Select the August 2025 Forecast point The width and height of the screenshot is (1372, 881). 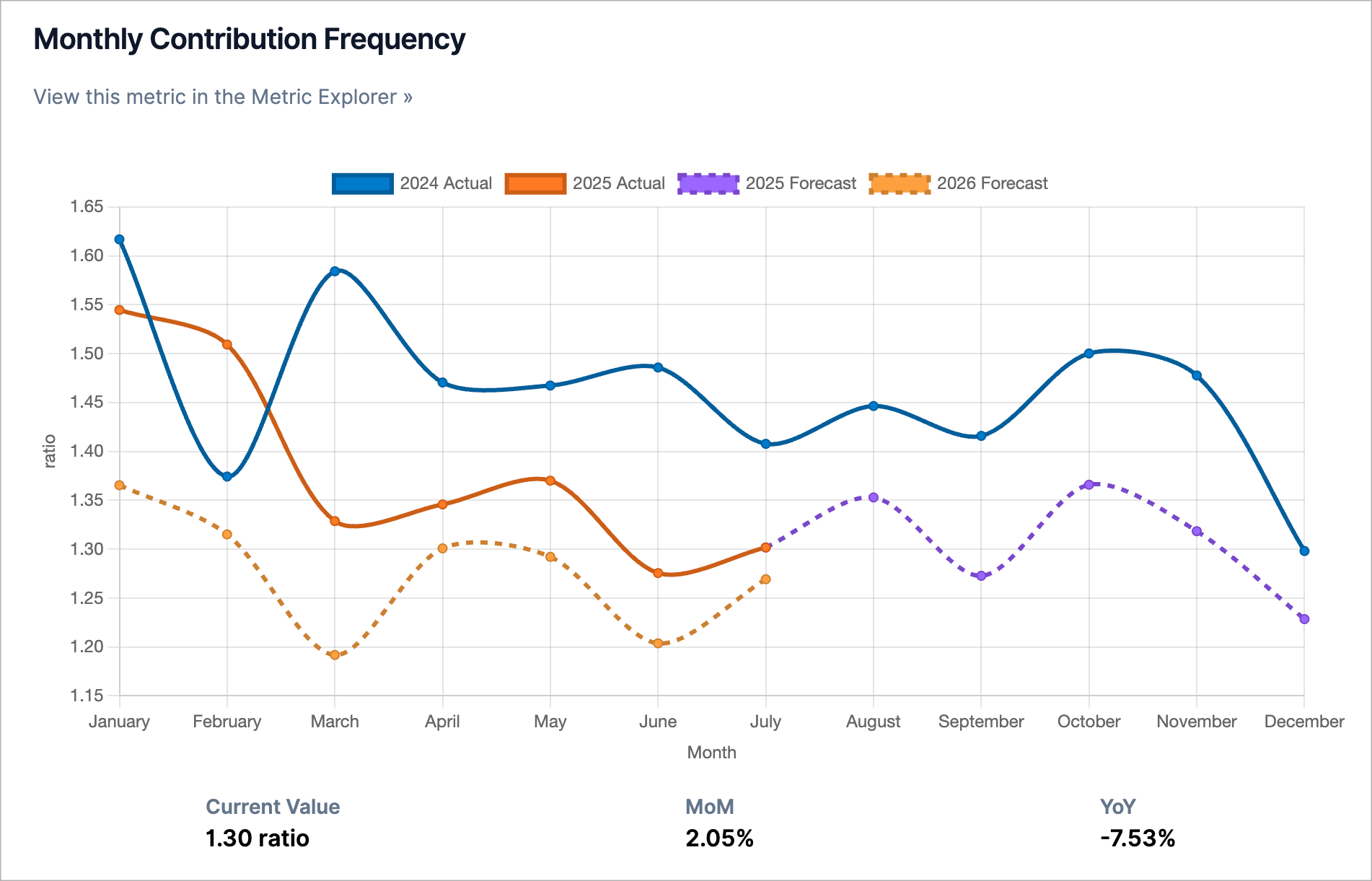click(x=874, y=497)
